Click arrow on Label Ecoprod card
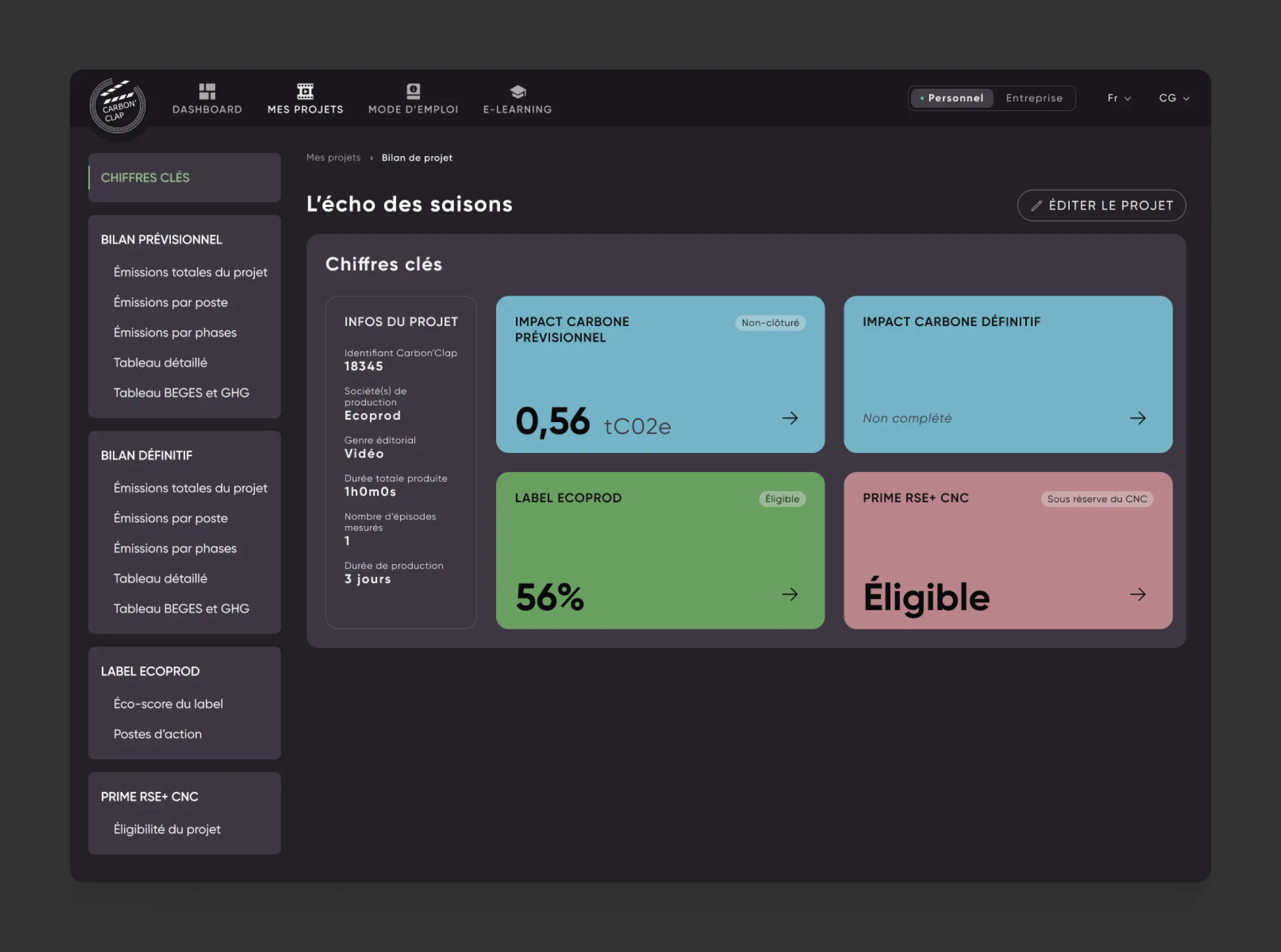Viewport: 1281px width, 952px height. [x=791, y=594]
